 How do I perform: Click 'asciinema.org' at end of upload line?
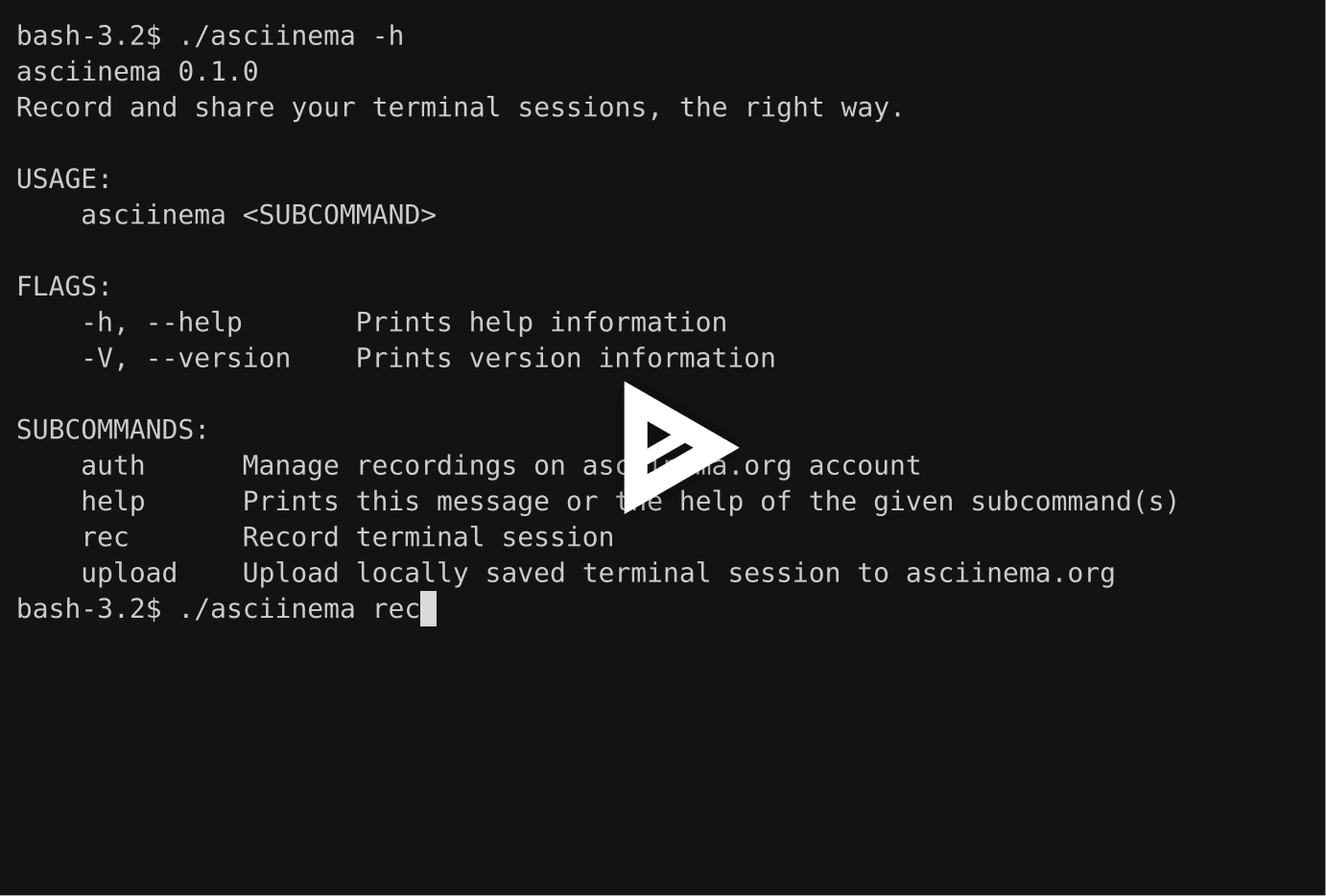pyautogui.click(x=1010, y=573)
